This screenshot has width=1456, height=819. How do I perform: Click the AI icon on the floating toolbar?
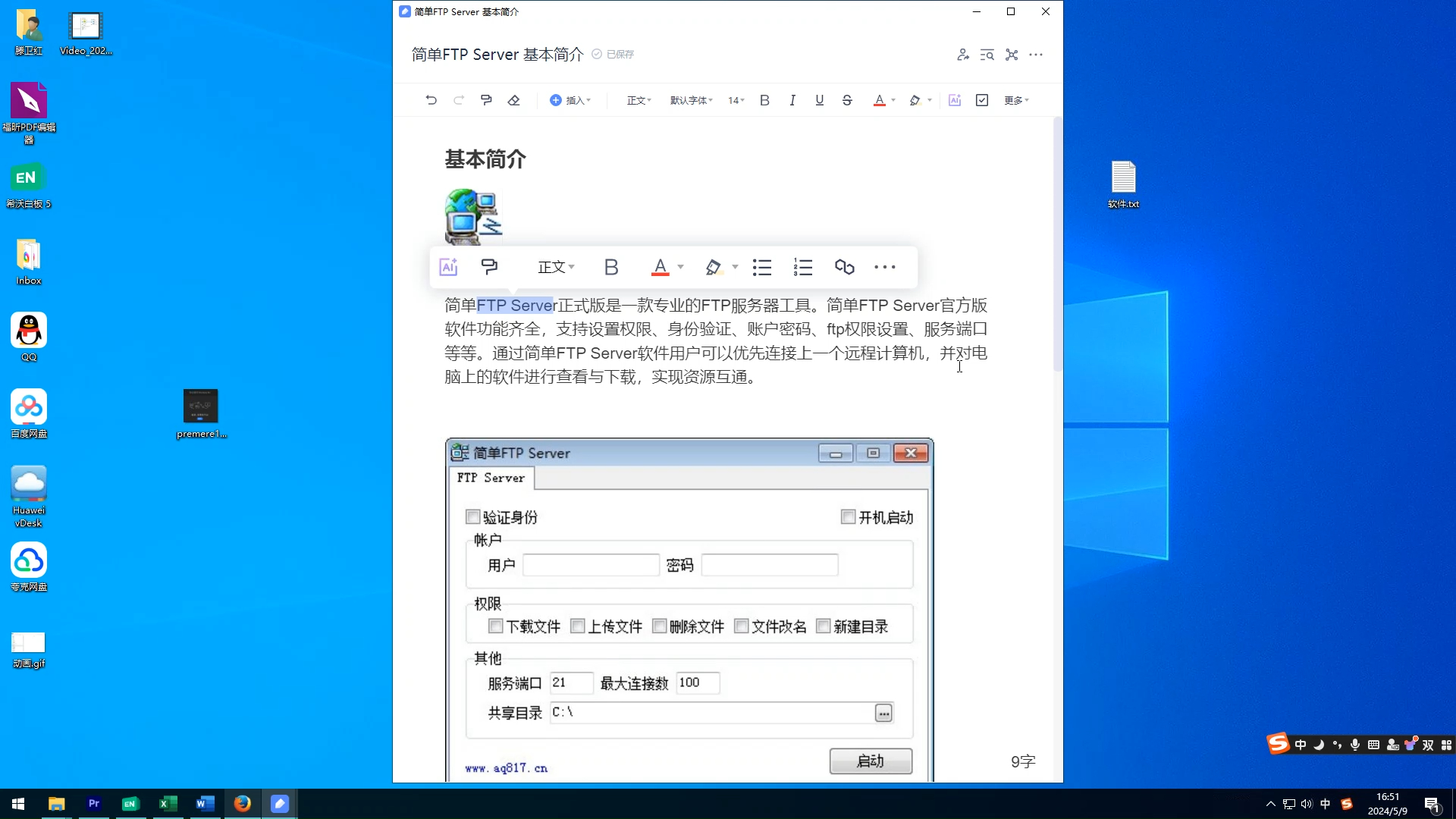(448, 267)
